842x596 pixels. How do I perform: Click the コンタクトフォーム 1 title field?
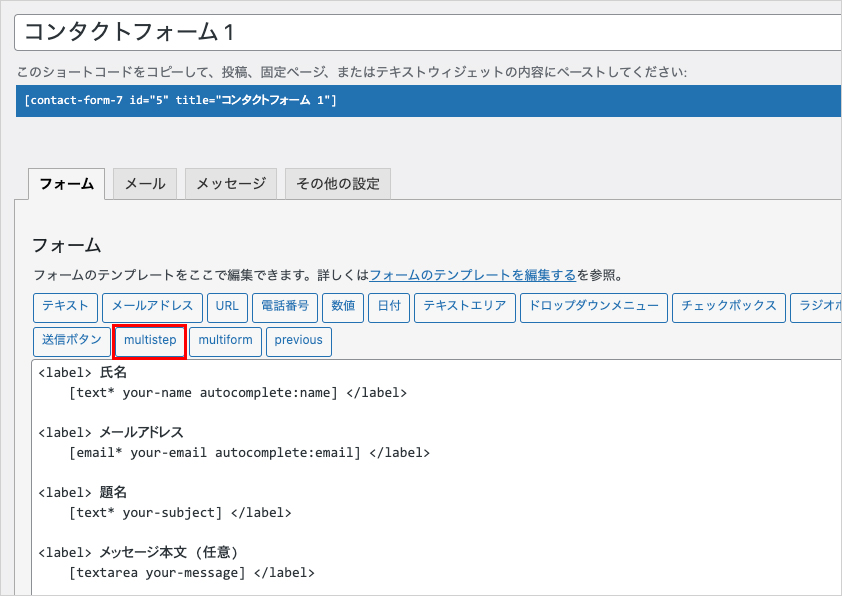(428, 32)
